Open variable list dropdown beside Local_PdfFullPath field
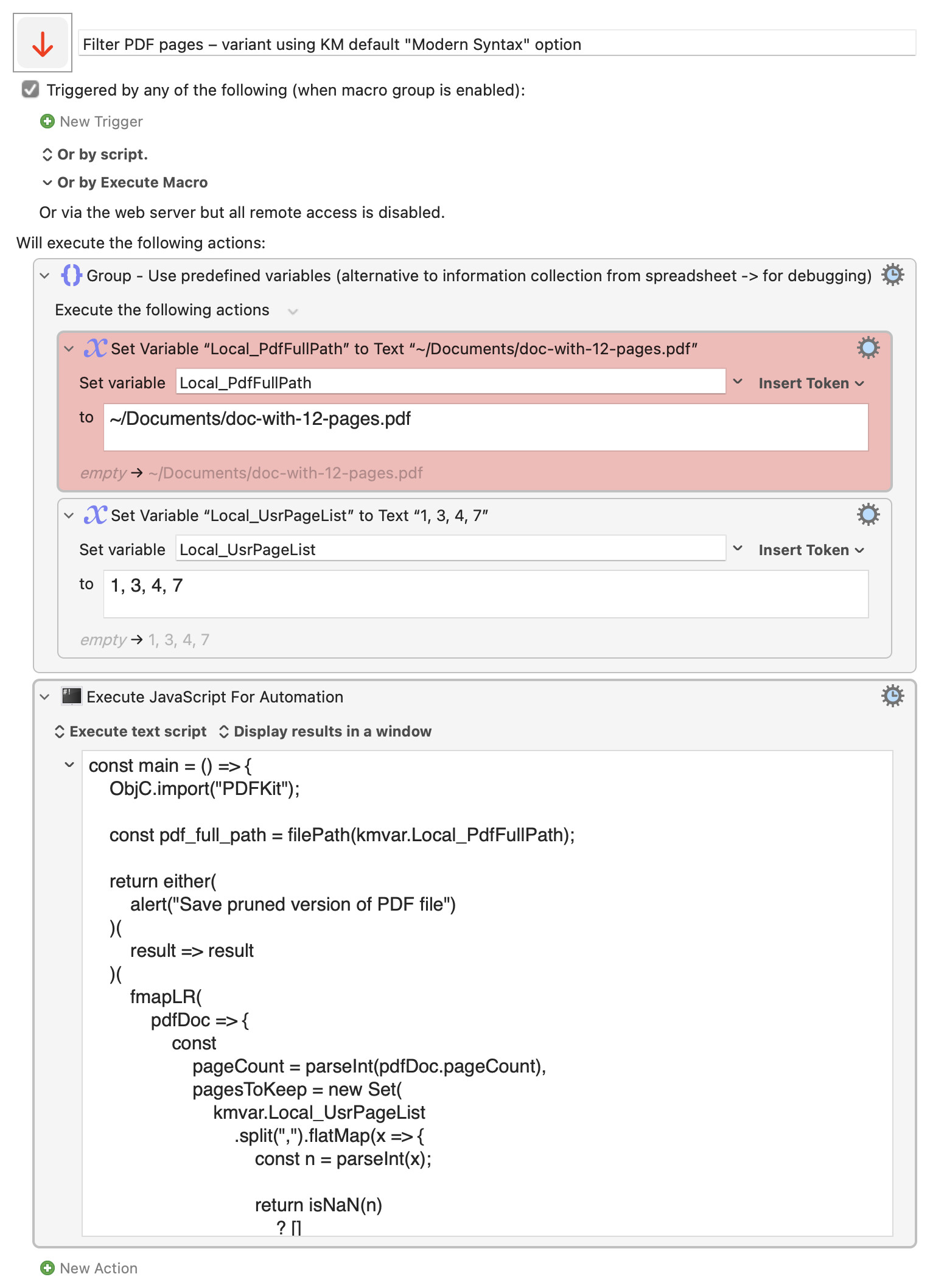This screenshot has height=1288, width=930. [738, 382]
